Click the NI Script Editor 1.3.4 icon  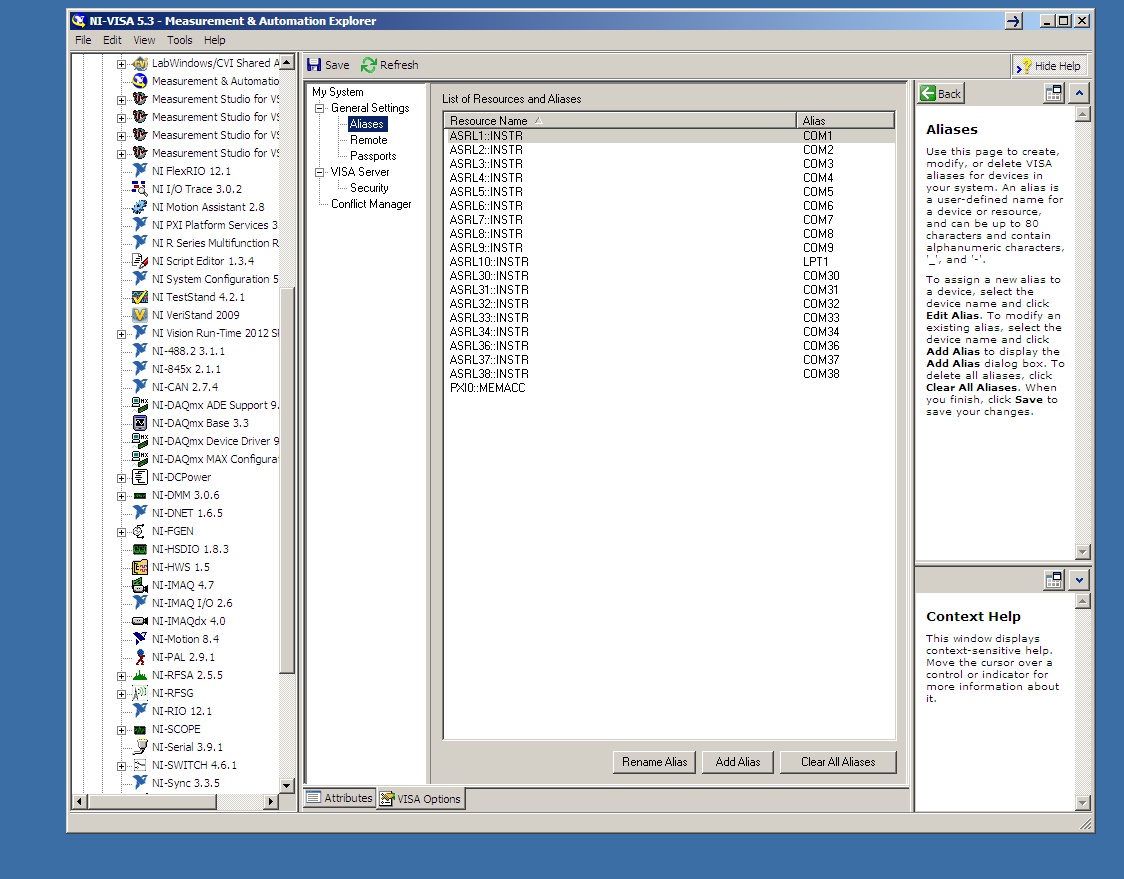(x=140, y=261)
